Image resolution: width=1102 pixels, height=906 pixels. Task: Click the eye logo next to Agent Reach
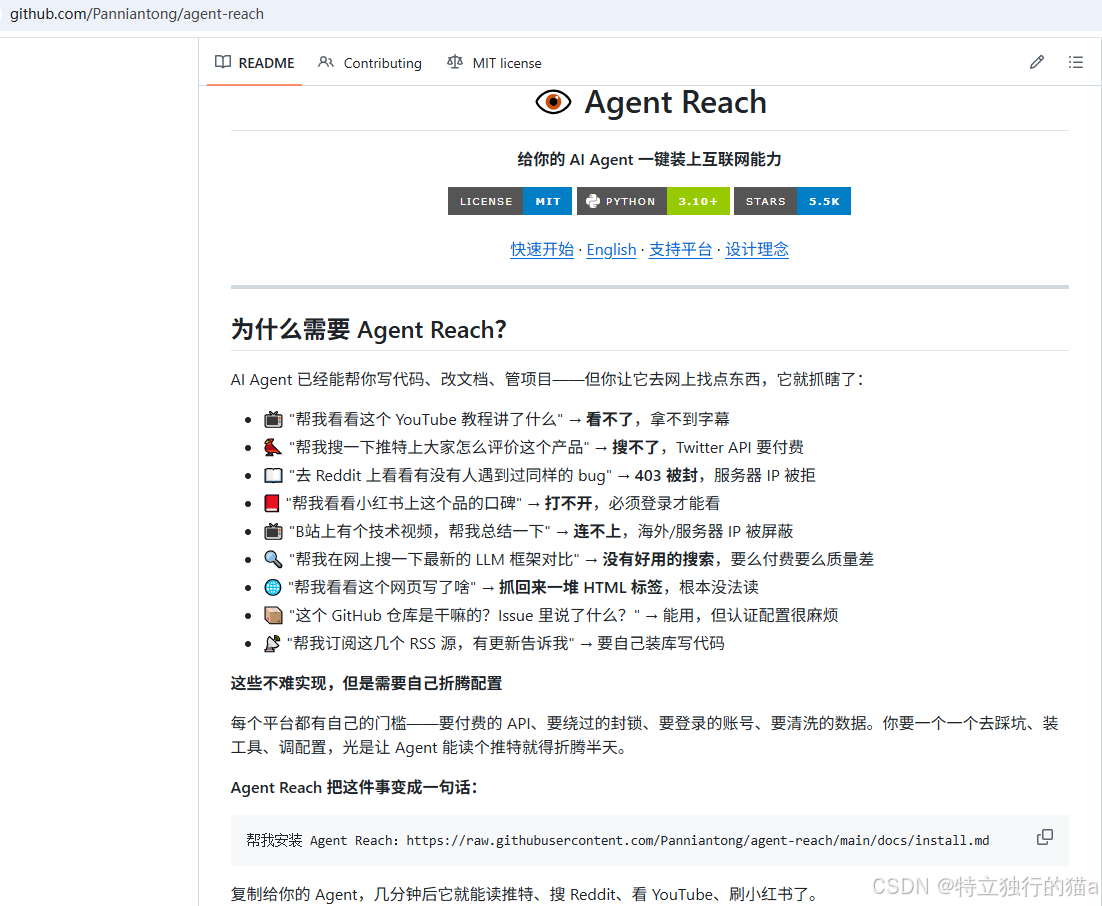pos(553,102)
